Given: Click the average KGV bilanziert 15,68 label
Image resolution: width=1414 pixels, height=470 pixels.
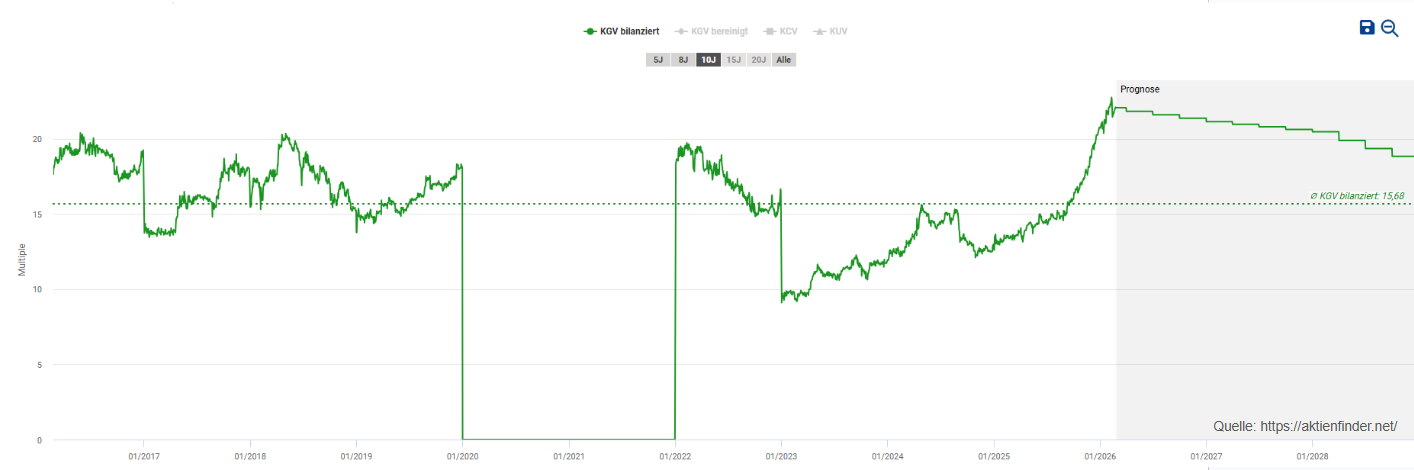Looking at the screenshot, I should (x=1357, y=196).
